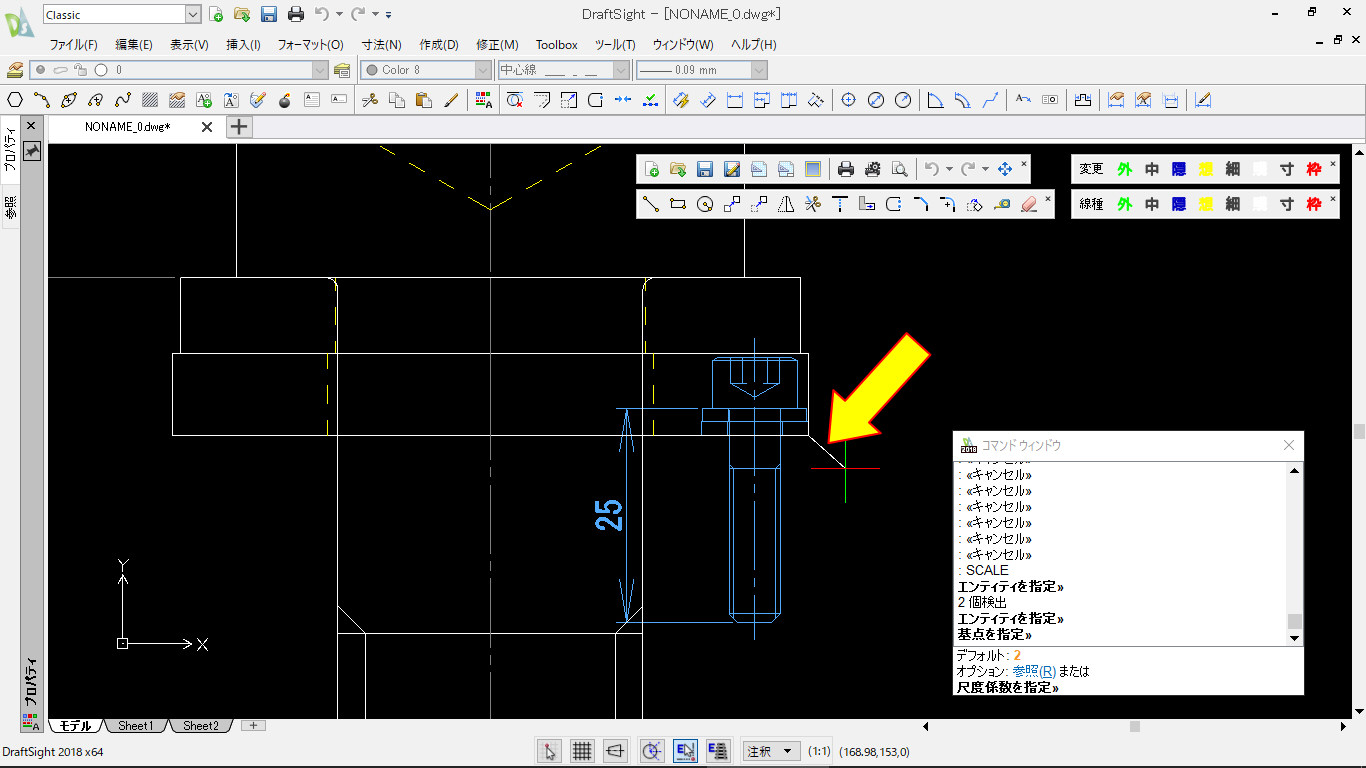Click the 参照(R) option link in the command window
Screen dimensions: 1366x768
click(x=1034, y=671)
